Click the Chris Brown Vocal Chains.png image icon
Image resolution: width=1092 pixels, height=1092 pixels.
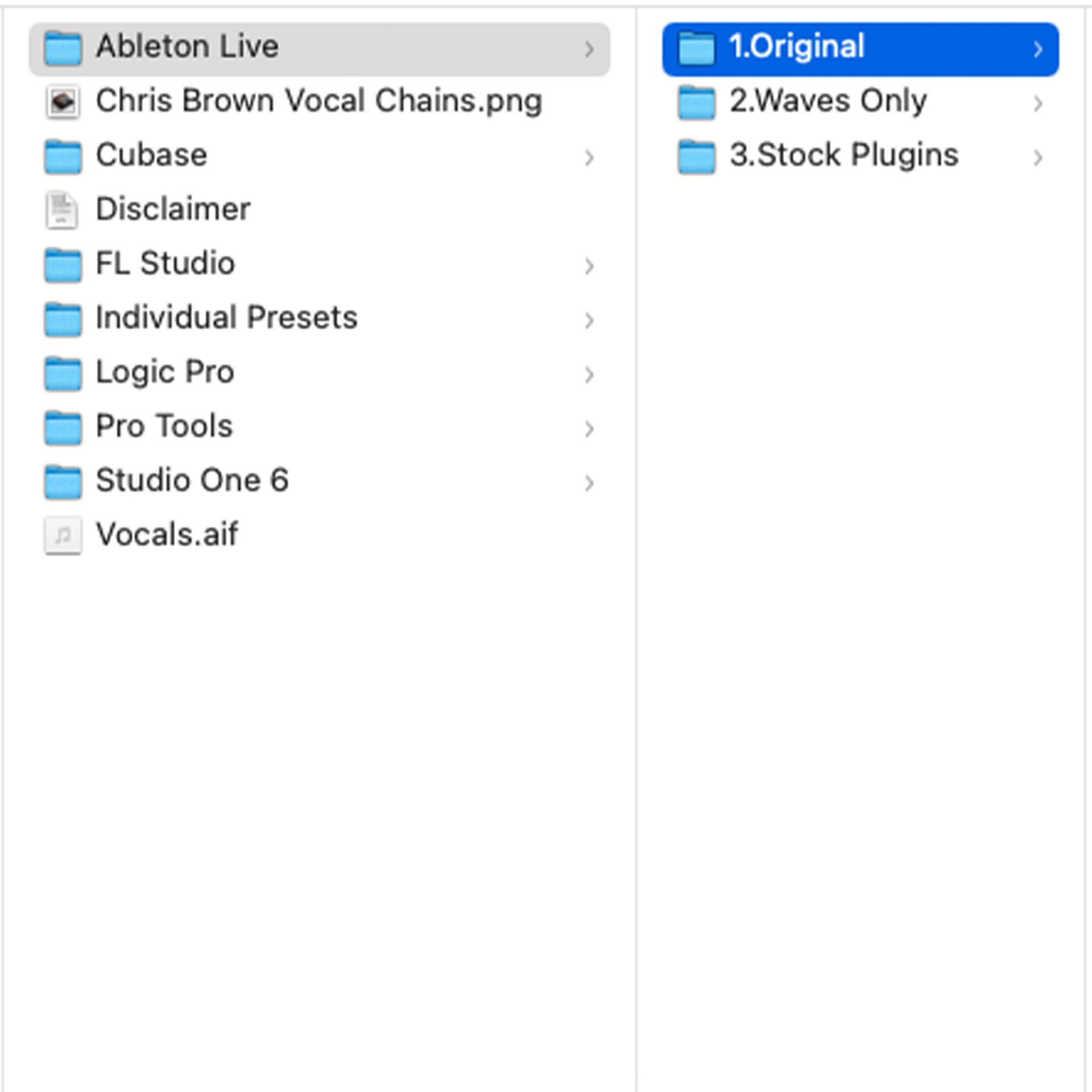(63, 102)
